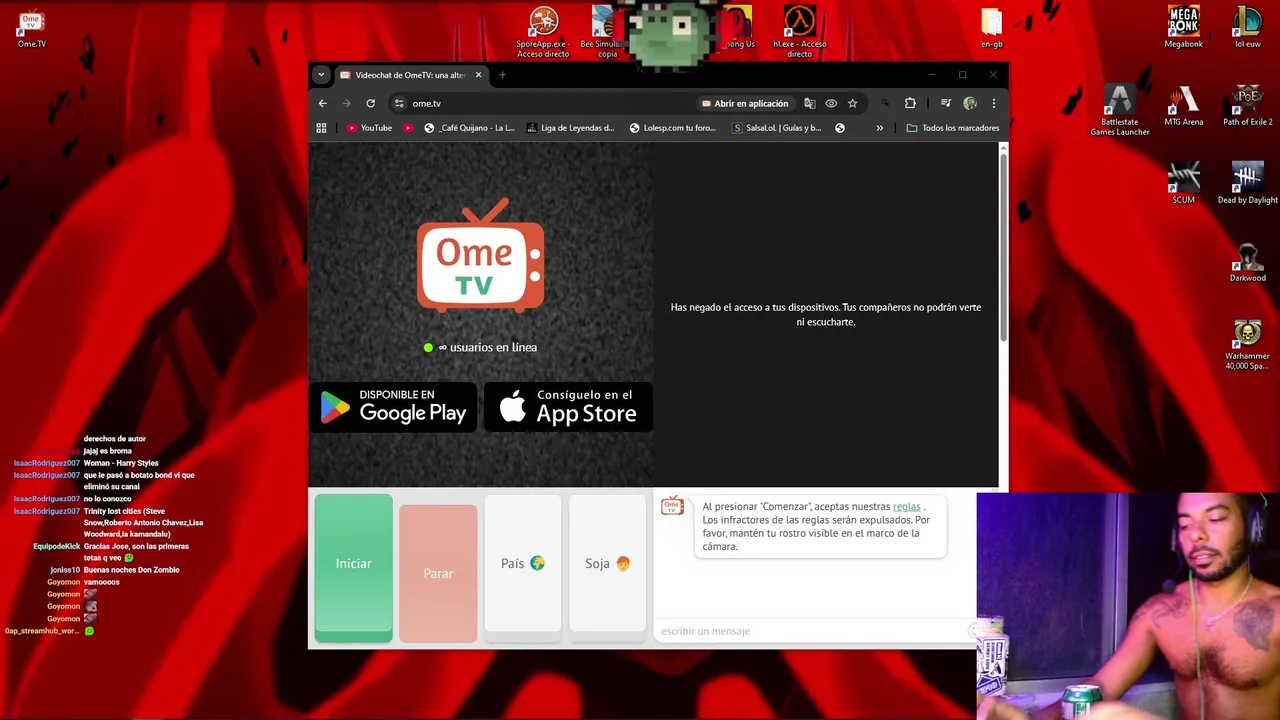The height and width of the screenshot is (720, 1280).
Task: Open Chrome three-dot menu
Action: click(x=993, y=103)
